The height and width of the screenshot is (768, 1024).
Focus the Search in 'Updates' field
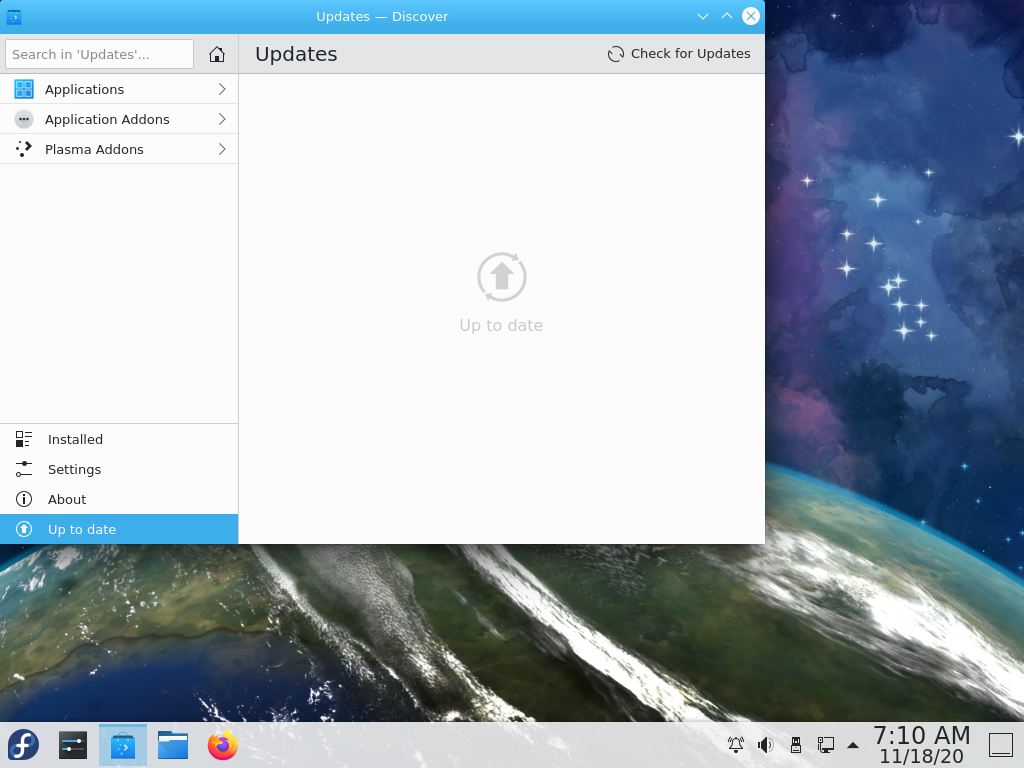point(99,54)
